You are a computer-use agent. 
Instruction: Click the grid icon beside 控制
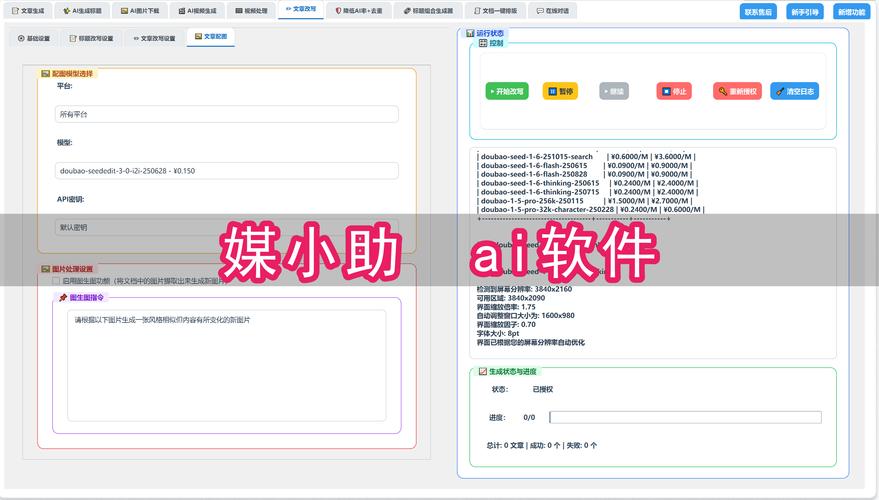click(483, 43)
